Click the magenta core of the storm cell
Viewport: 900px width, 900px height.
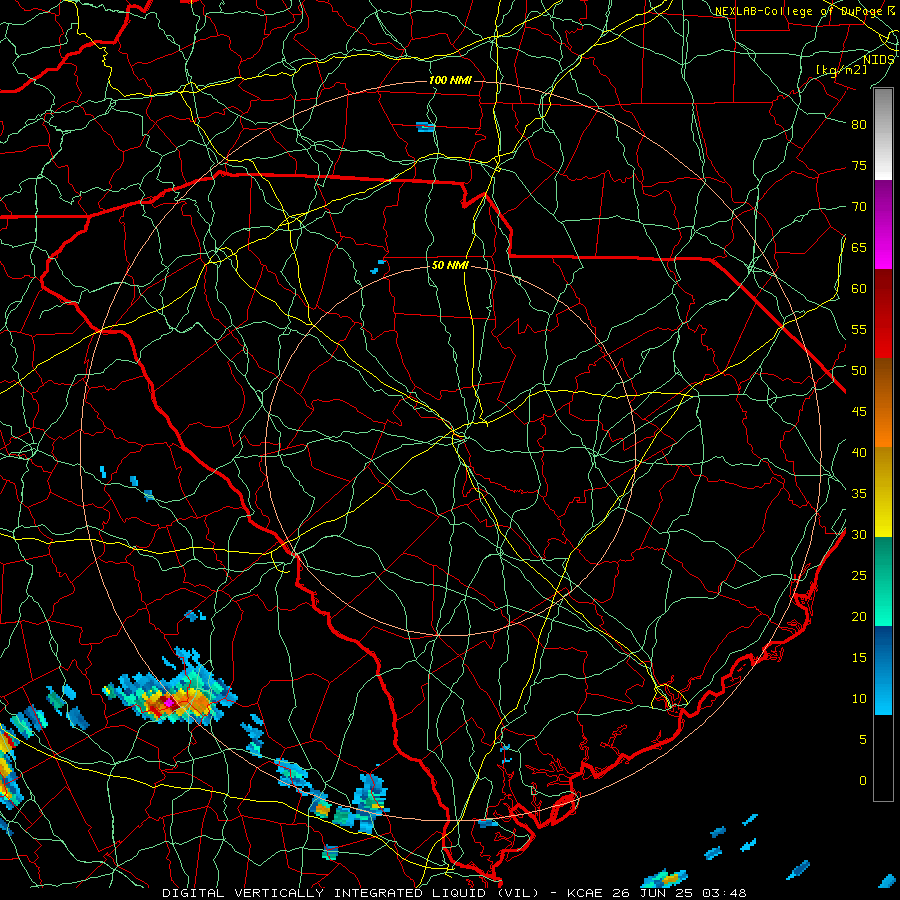coord(168,702)
